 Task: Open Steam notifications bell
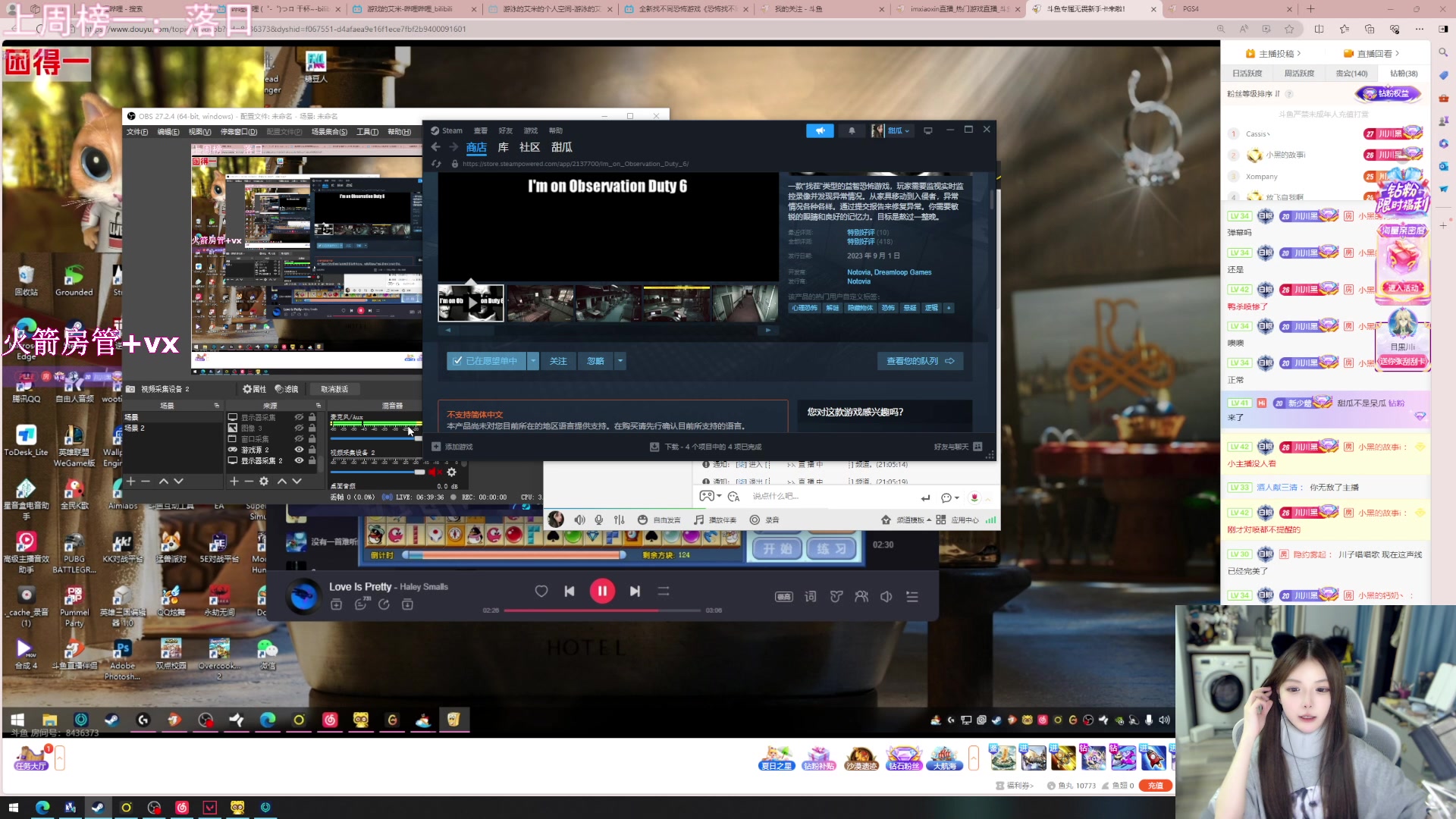pyautogui.click(x=852, y=130)
